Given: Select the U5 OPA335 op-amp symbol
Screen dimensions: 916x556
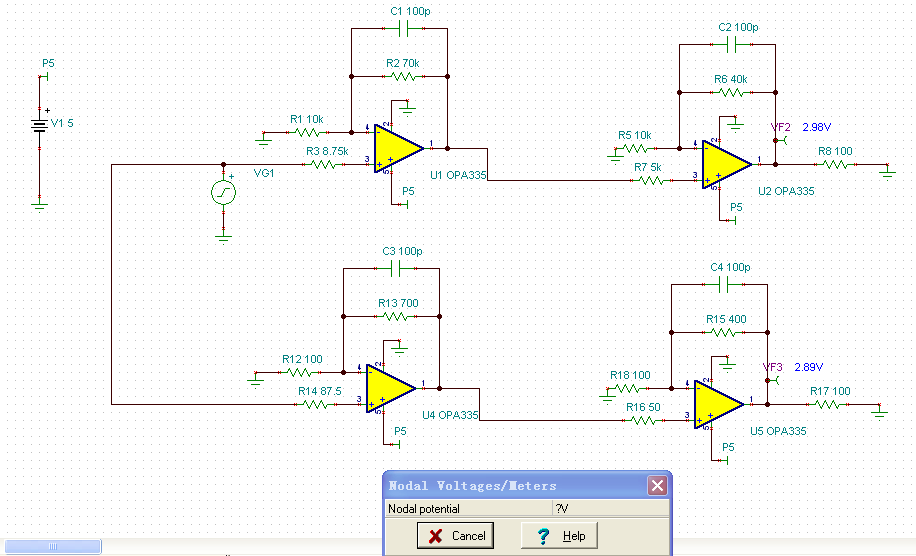Looking at the screenshot, I should (x=718, y=404).
